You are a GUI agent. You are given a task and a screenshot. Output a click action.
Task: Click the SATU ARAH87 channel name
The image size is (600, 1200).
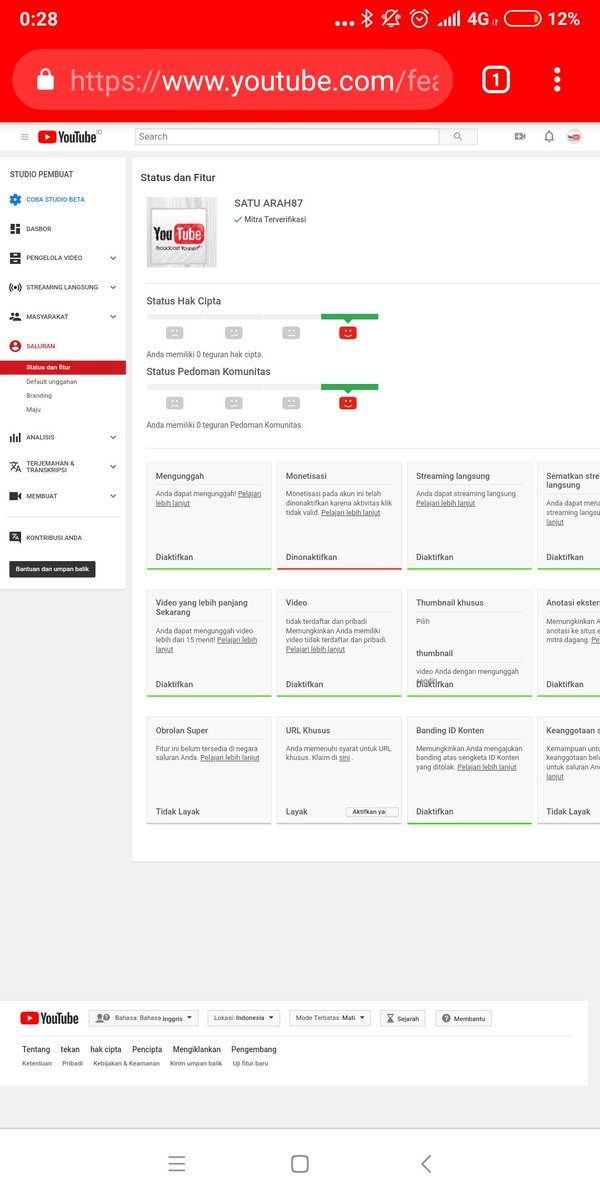pos(269,203)
